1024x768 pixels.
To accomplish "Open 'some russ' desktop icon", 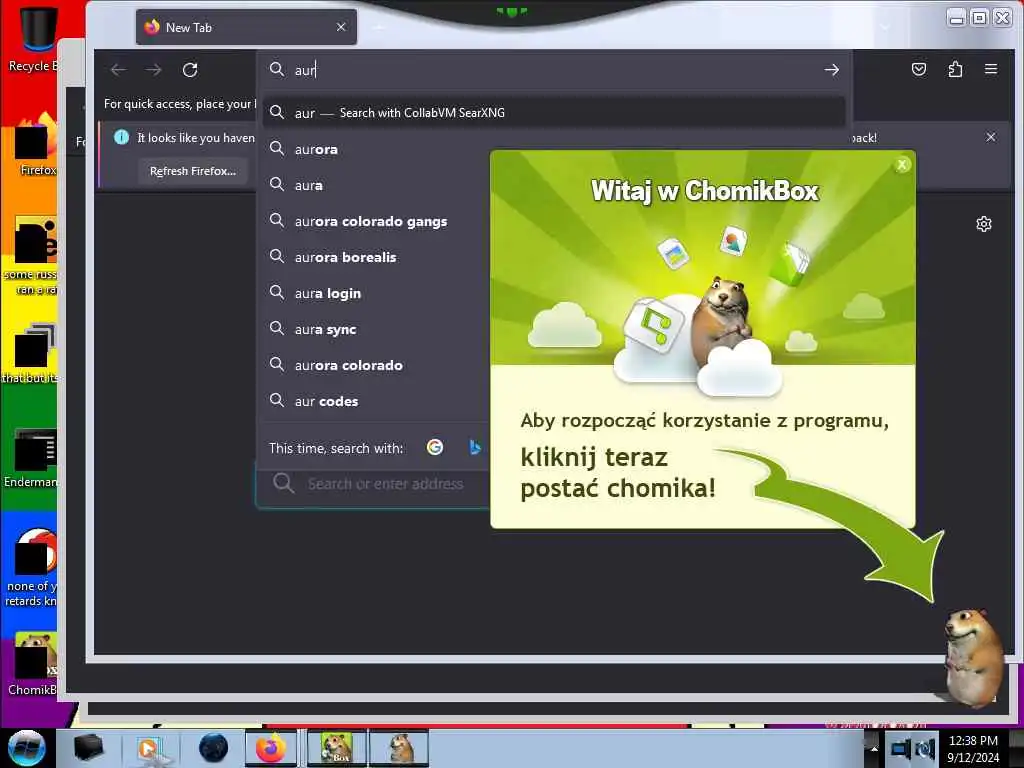I will [31, 256].
